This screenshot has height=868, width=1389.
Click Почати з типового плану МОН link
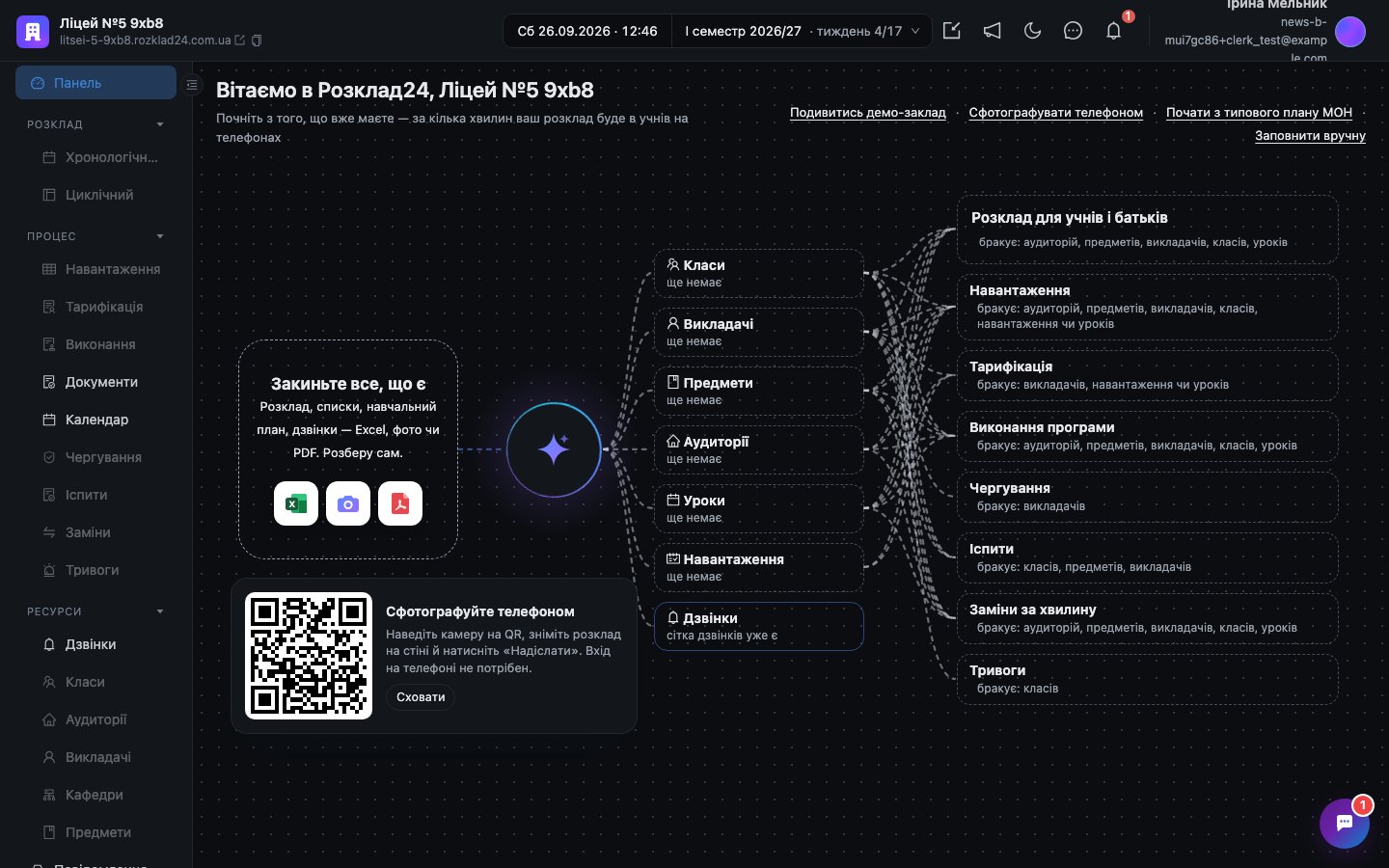tap(1259, 113)
